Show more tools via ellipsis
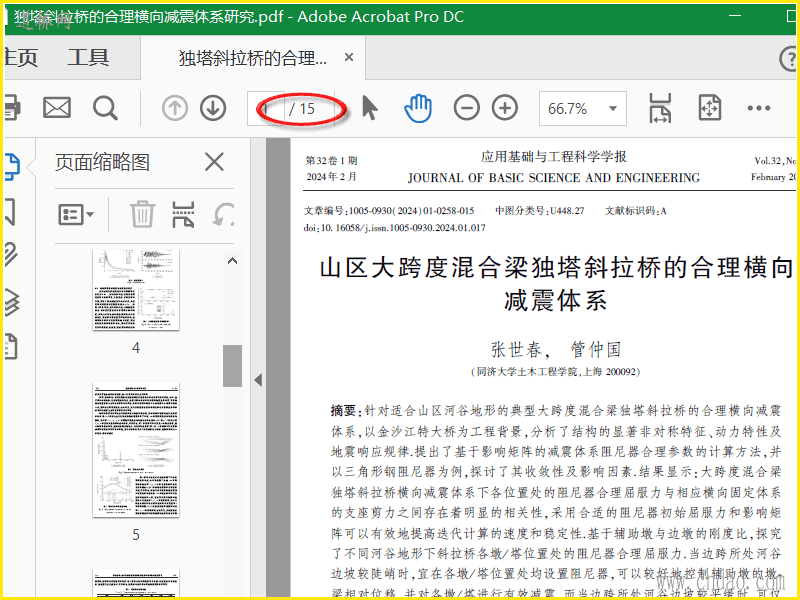 pyautogui.click(x=758, y=108)
